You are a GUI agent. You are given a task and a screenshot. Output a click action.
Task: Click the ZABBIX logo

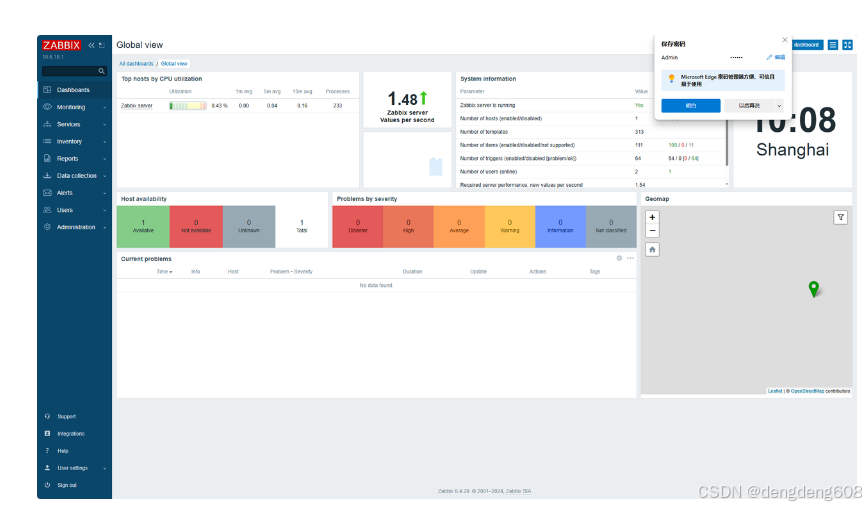pyautogui.click(x=62, y=45)
